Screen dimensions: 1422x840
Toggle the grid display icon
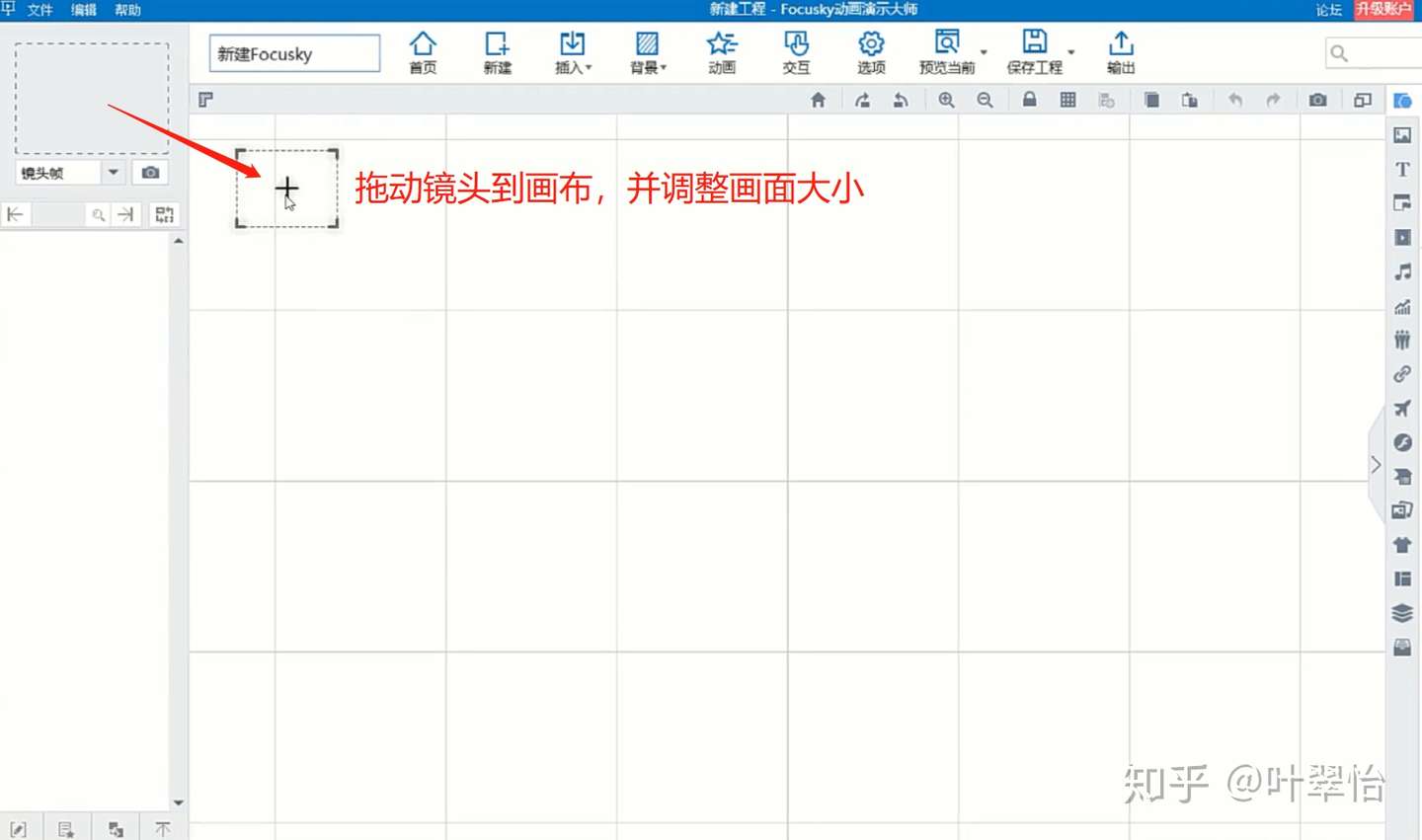pyautogui.click(x=1067, y=100)
